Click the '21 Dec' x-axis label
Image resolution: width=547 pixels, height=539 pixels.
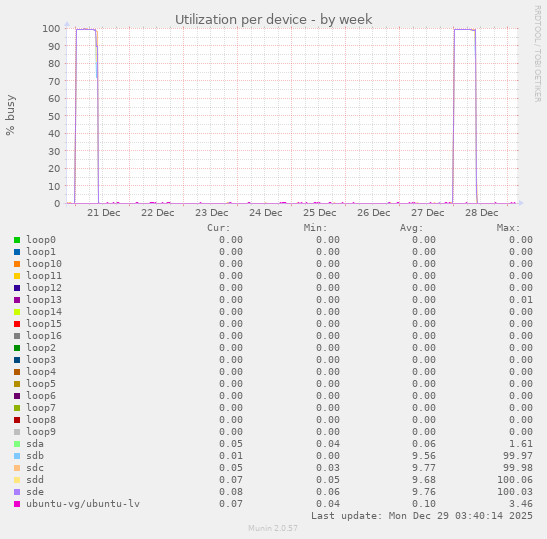click(x=104, y=213)
